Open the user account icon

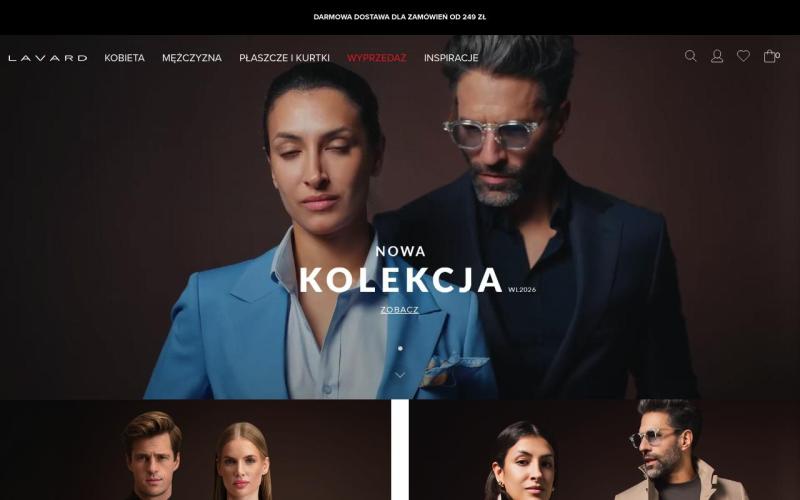pos(717,56)
